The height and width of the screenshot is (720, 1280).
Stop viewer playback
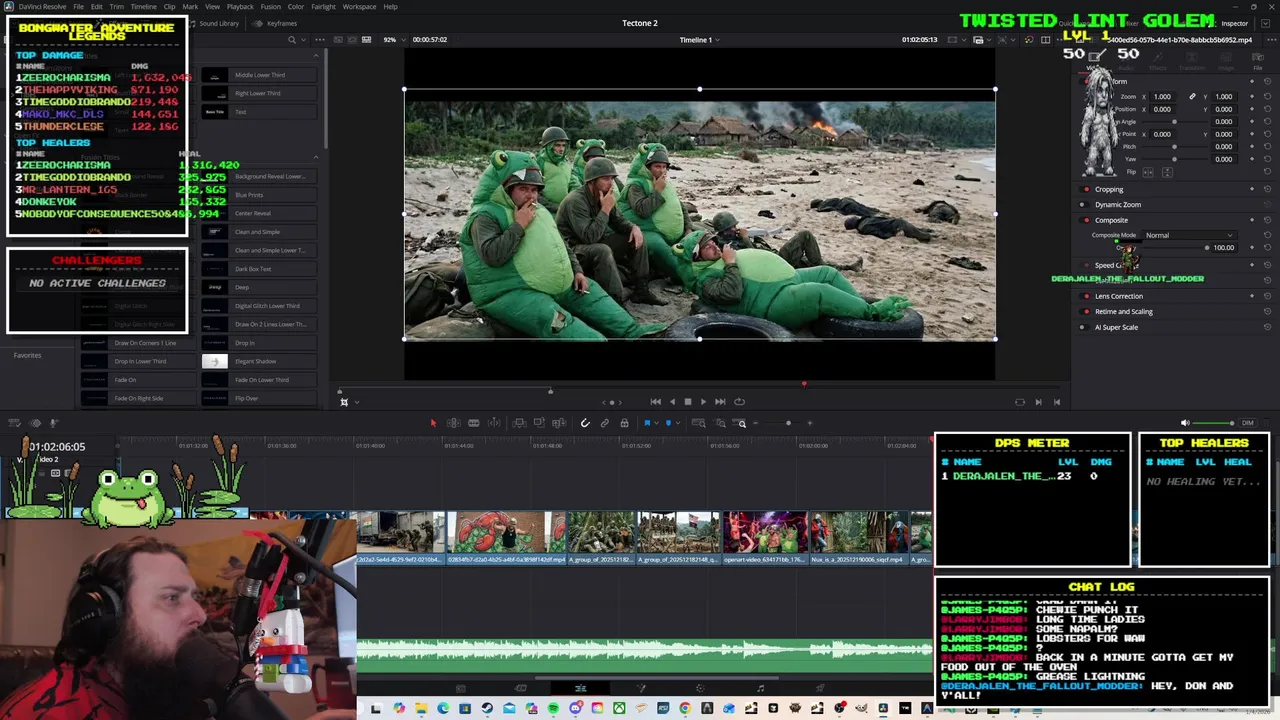[687, 401]
